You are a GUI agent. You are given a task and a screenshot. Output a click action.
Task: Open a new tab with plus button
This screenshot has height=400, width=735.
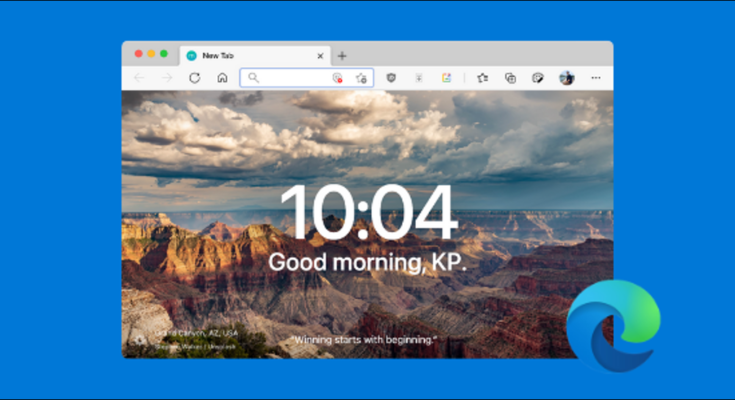[342, 56]
